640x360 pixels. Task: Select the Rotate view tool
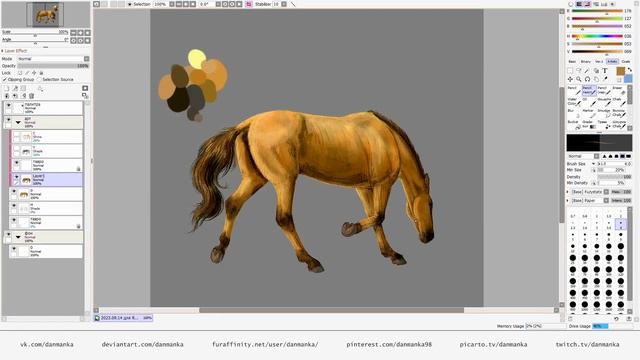(x=587, y=79)
